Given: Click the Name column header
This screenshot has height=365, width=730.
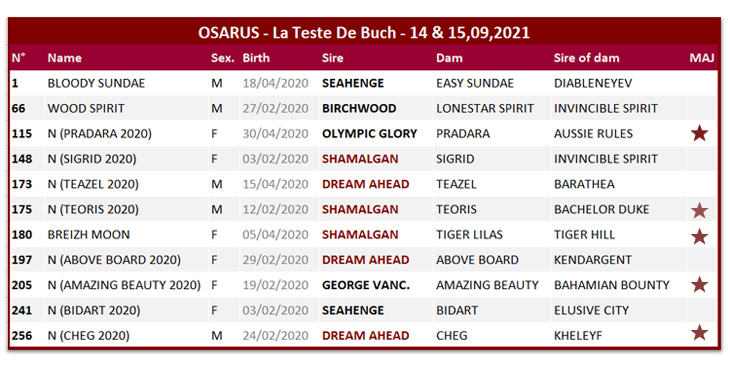Looking at the screenshot, I should 64,58.
